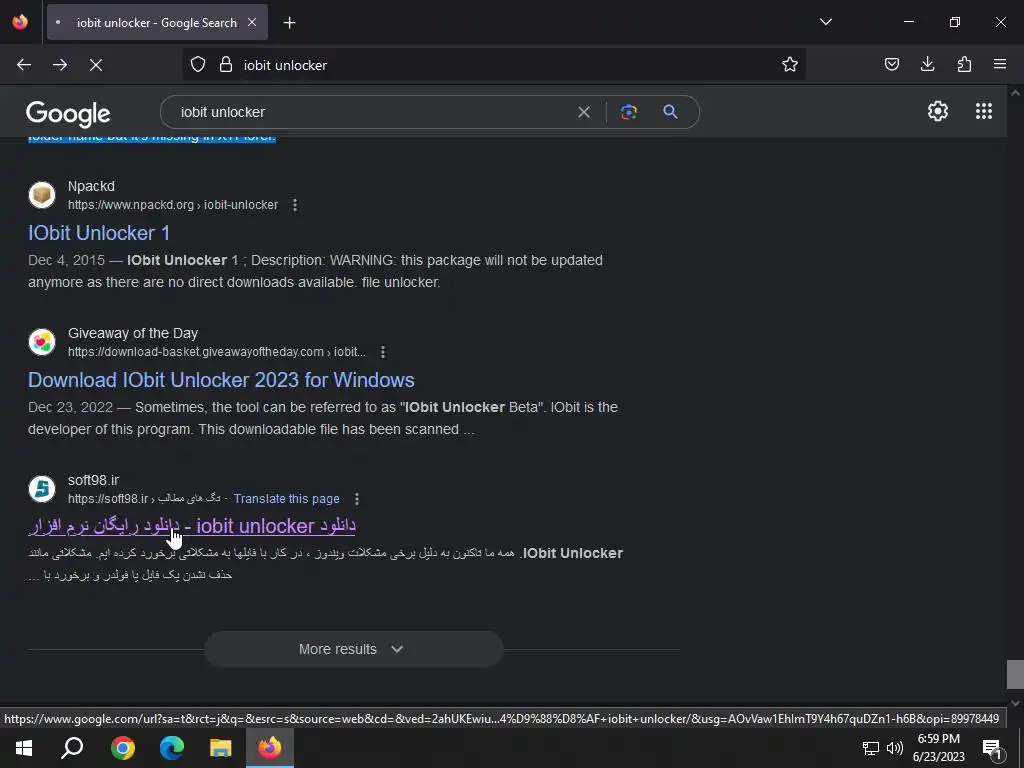Clear the Google search query
1024x768 pixels.
(584, 112)
